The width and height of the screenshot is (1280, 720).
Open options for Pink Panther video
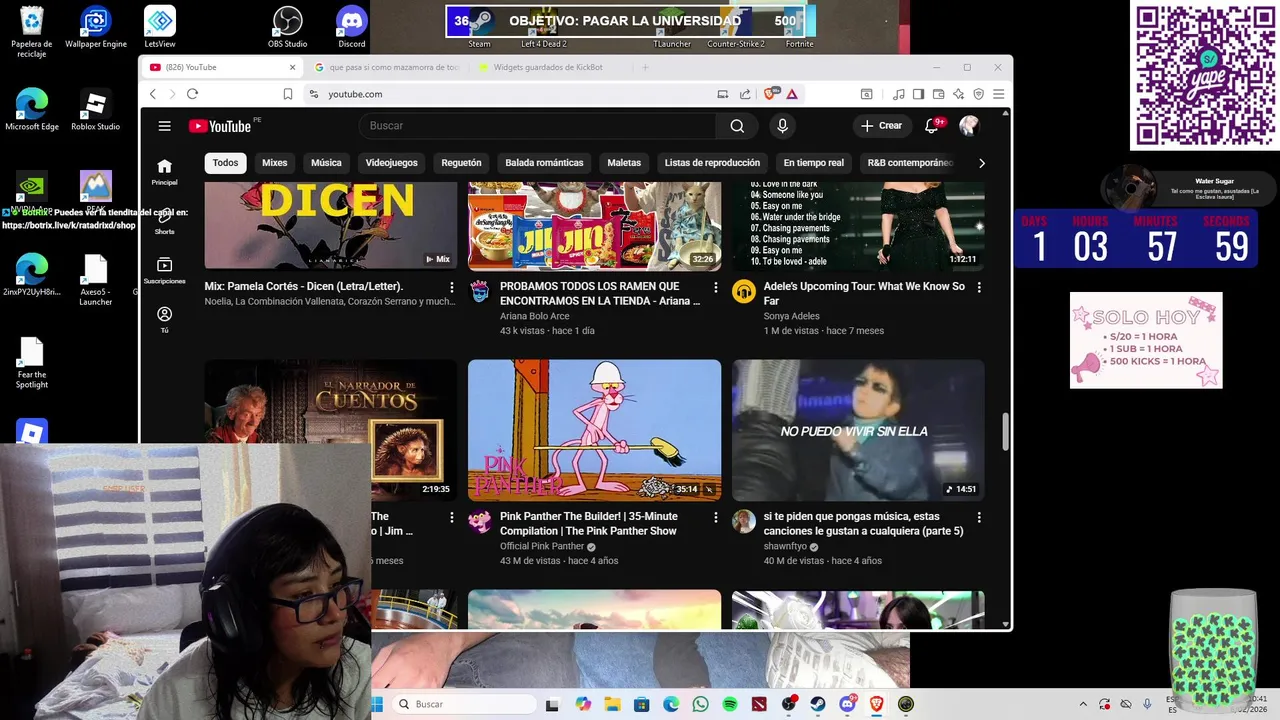click(x=715, y=517)
